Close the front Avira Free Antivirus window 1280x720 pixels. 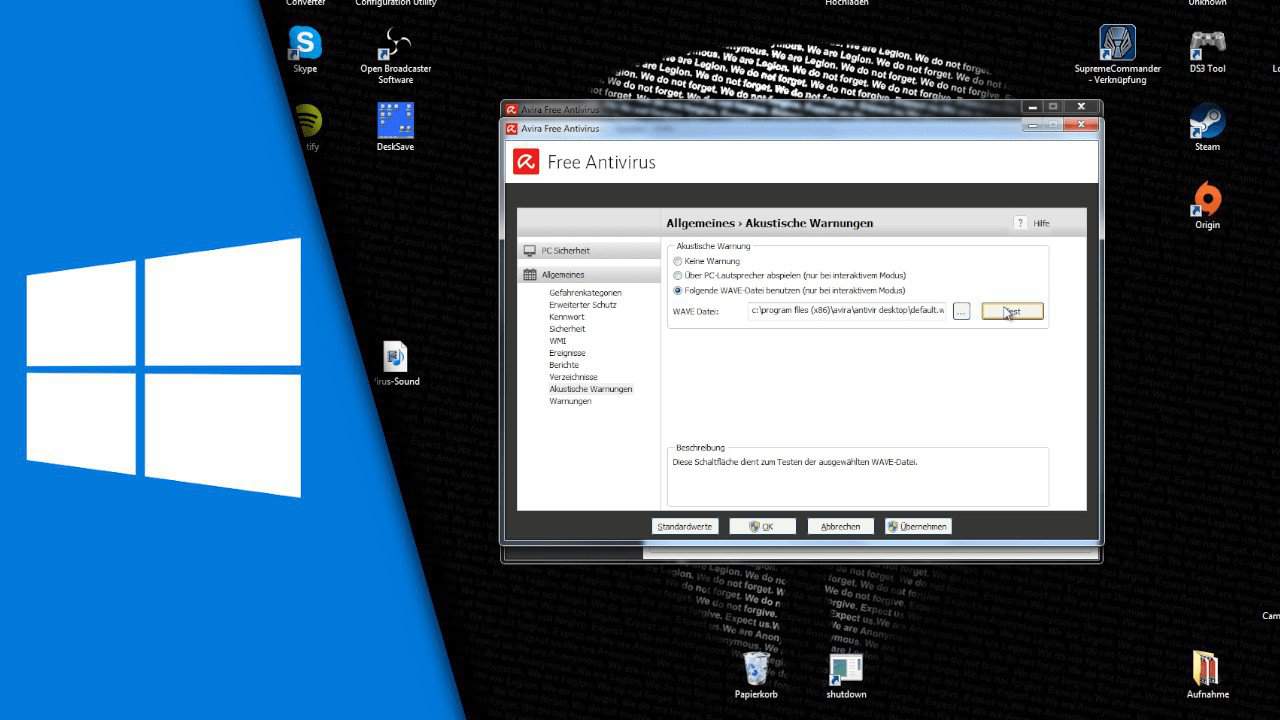click(x=1081, y=125)
